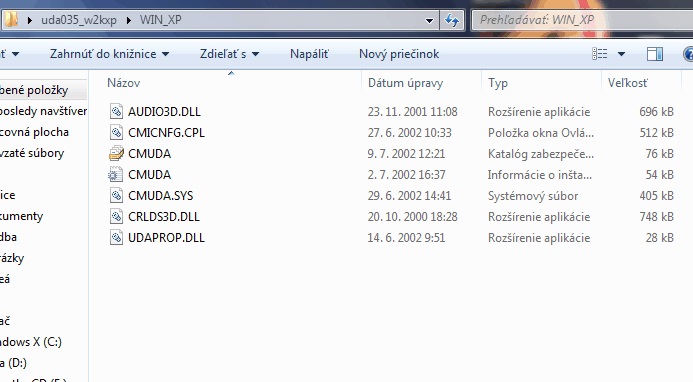The height and width of the screenshot is (382, 693).
Task: Open the Pictures library in sidebar
Action: coord(12,258)
